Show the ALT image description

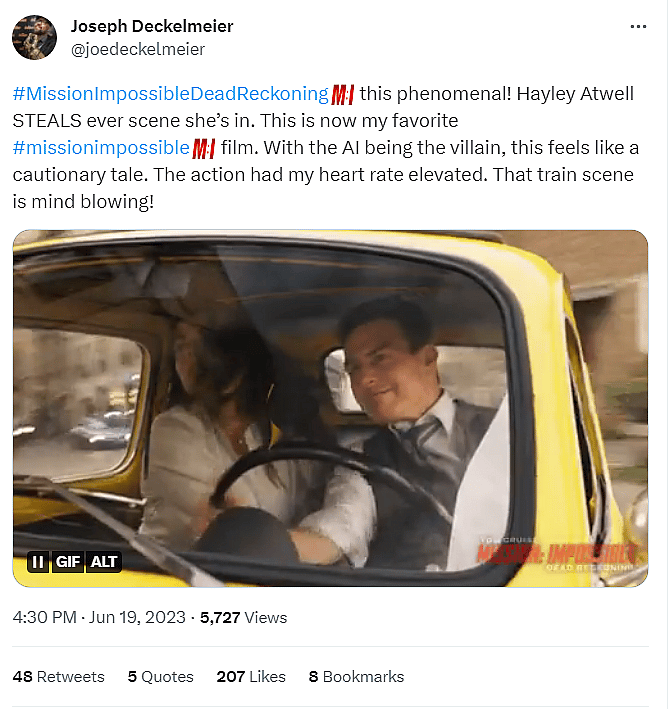point(104,561)
